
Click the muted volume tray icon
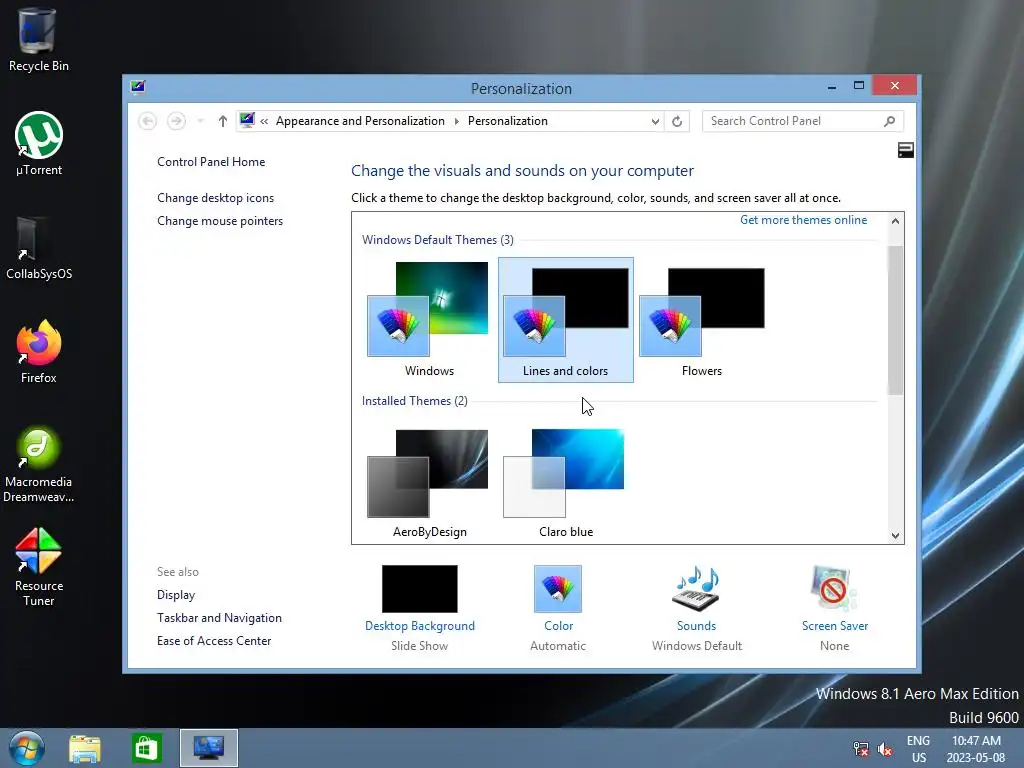tap(885, 749)
